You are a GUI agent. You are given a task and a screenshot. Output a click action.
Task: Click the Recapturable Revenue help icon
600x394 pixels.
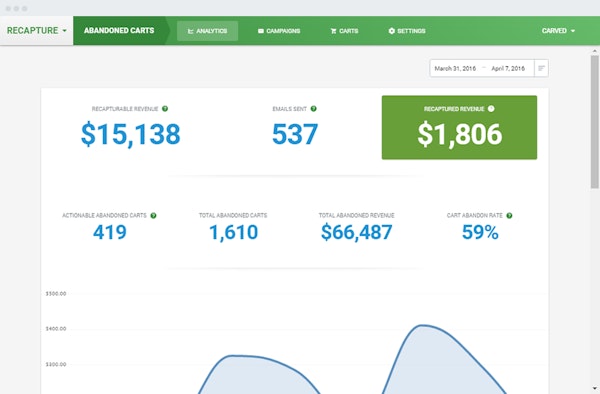tap(165, 109)
